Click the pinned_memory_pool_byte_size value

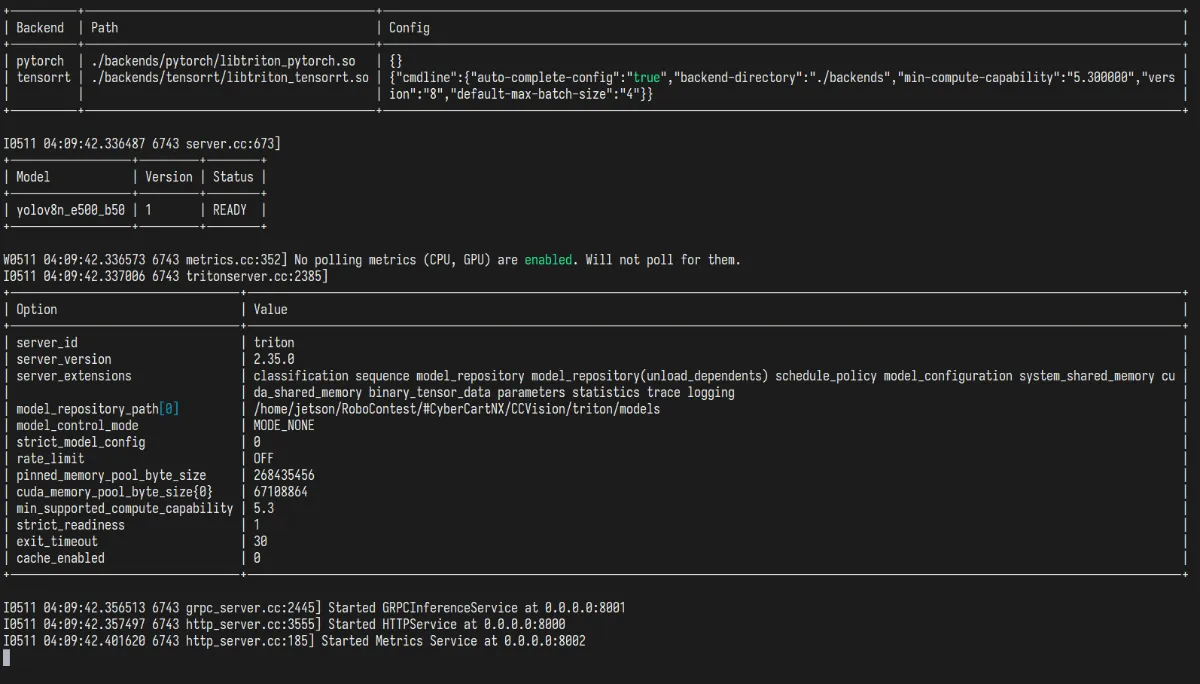[x=285, y=474]
